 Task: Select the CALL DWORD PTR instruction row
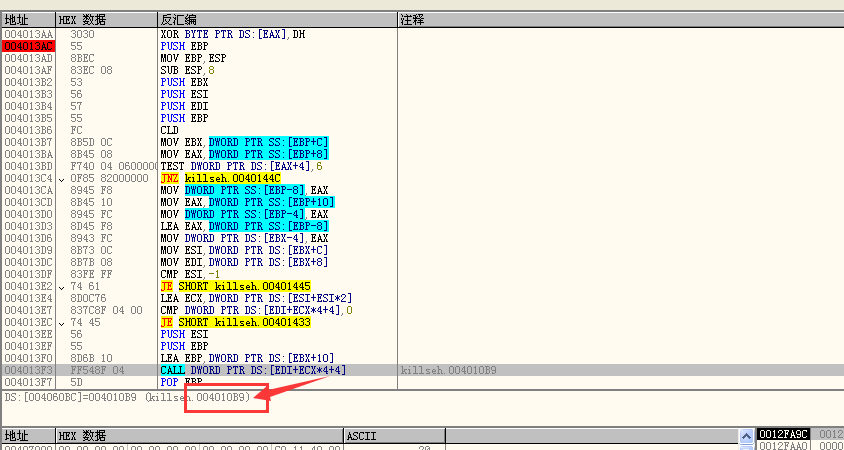point(253,370)
